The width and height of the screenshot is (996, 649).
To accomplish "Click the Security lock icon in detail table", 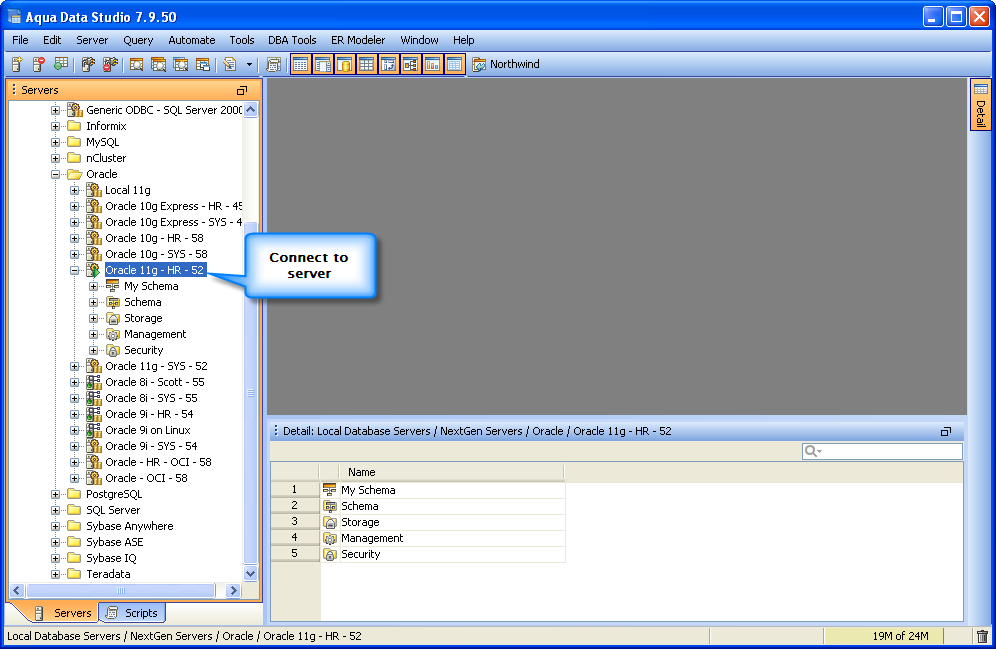I will point(329,554).
